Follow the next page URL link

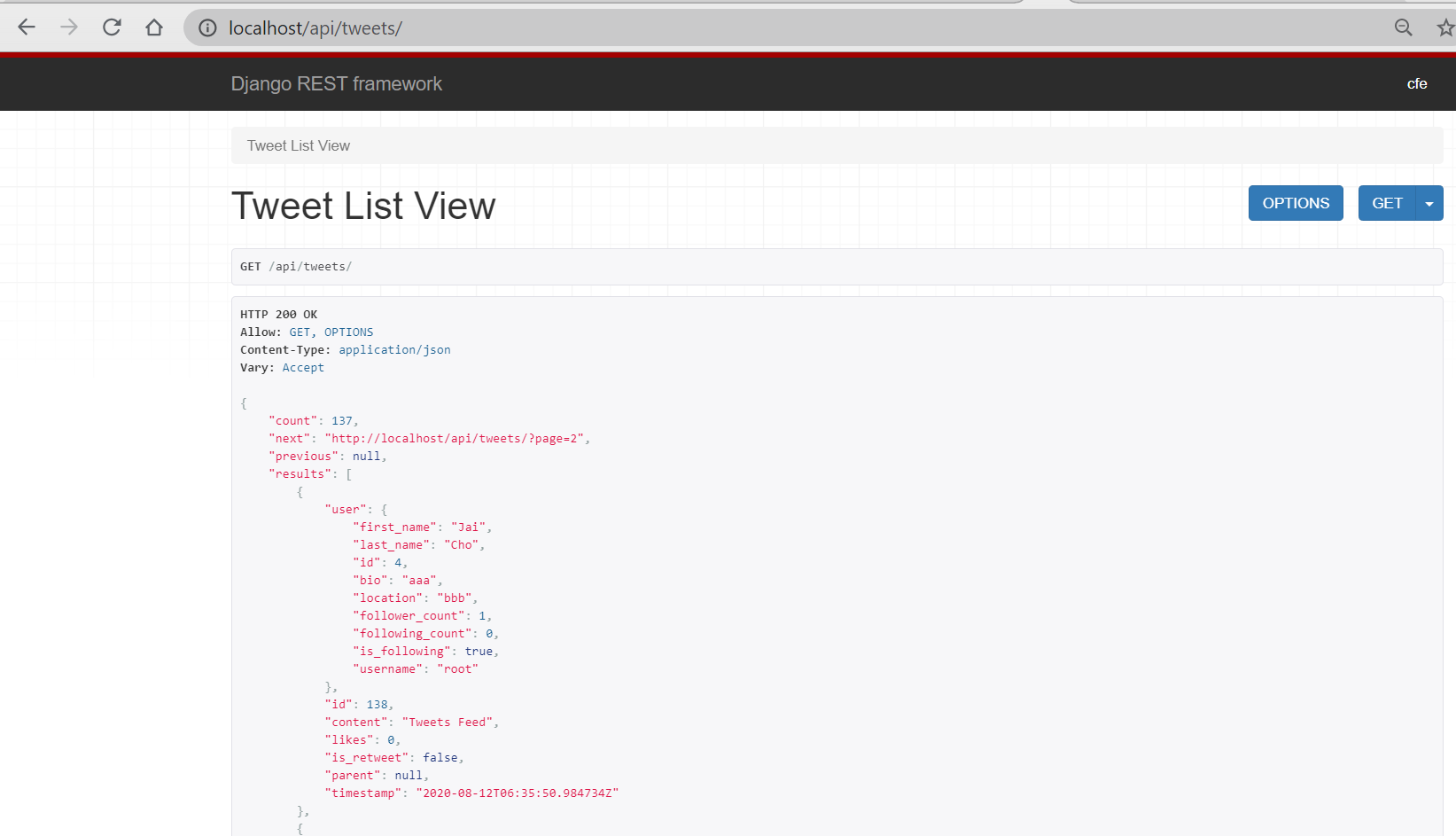tap(455, 439)
